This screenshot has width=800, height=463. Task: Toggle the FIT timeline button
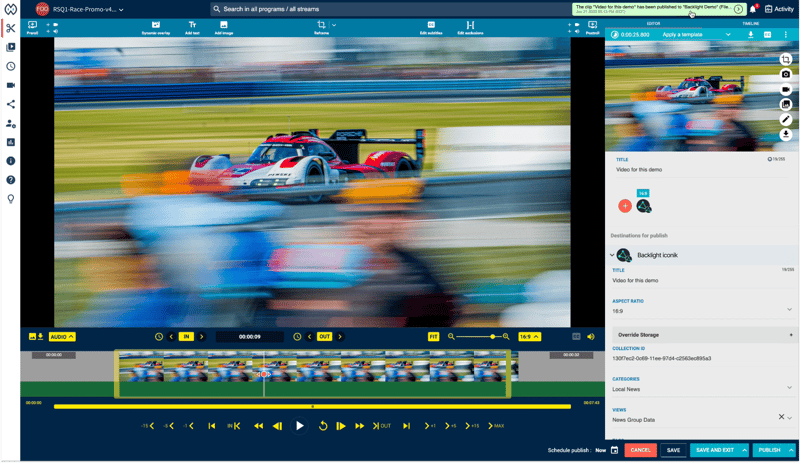433,336
